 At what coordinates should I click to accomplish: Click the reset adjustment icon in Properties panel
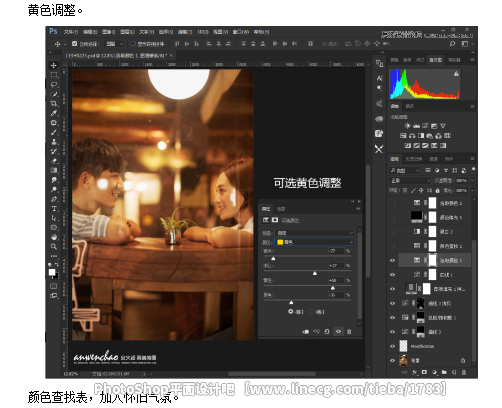[327, 331]
